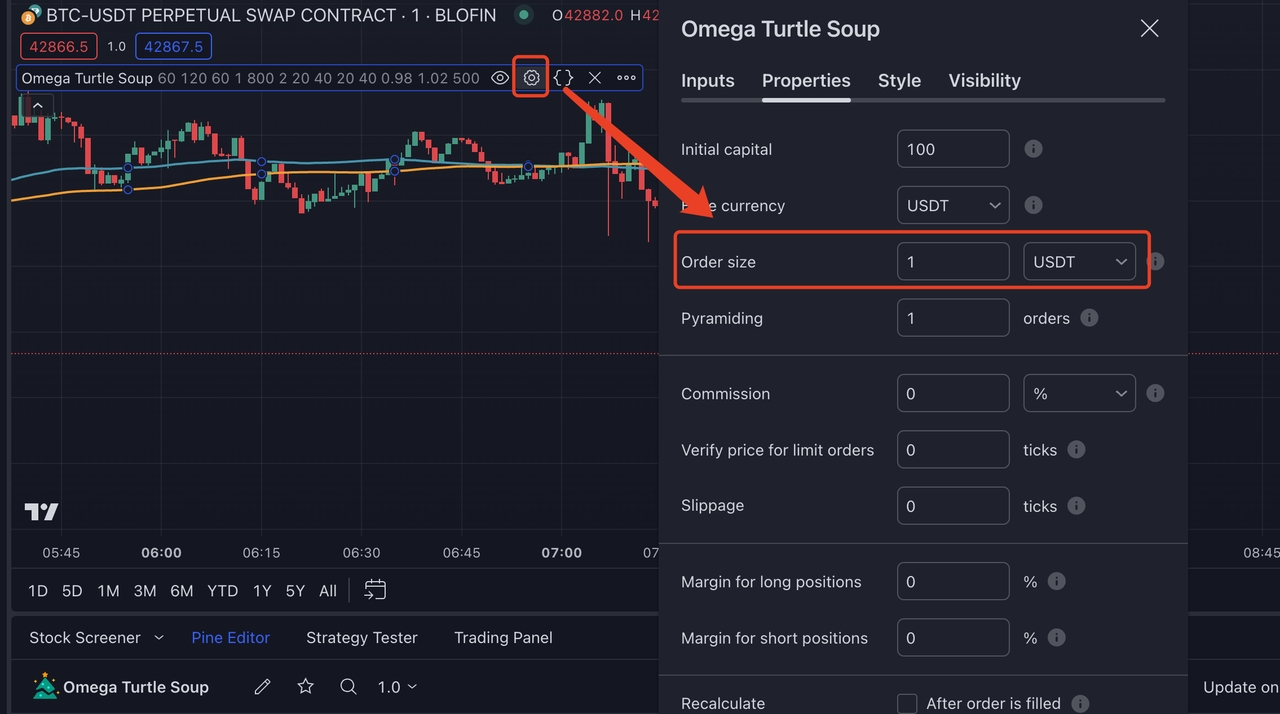The image size is (1280, 714).
Task: Open Base currency USDT dropdown
Action: pyautogui.click(x=953, y=205)
